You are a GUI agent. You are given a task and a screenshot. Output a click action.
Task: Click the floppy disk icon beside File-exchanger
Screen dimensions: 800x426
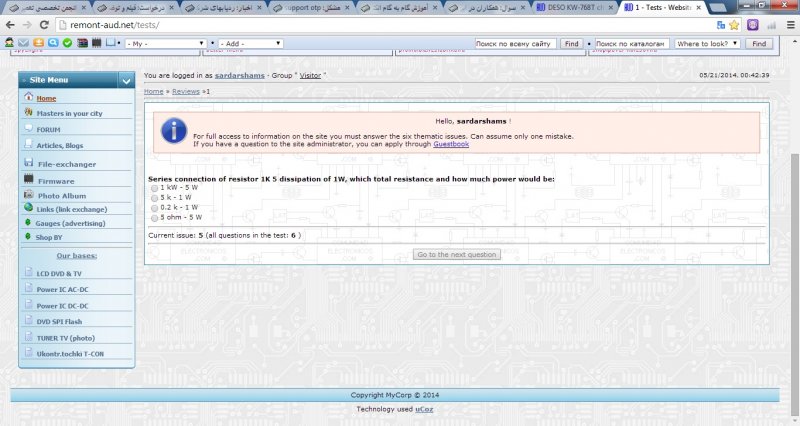pyautogui.click(x=29, y=163)
